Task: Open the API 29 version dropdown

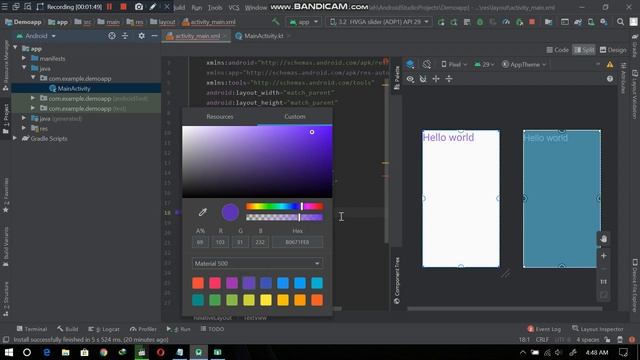Action: click(484, 64)
